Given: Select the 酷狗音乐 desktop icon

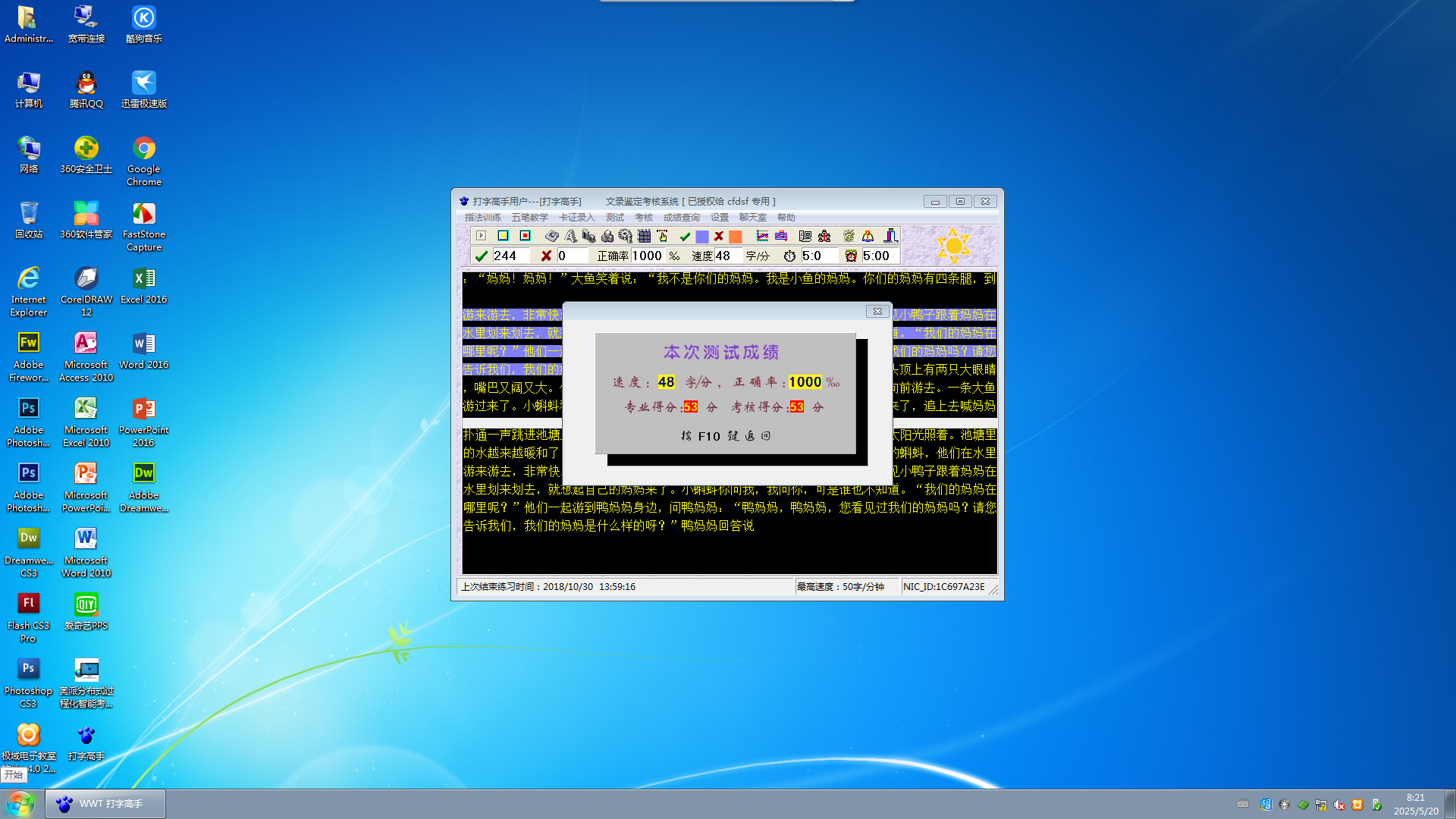Looking at the screenshot, I should [x=144, y=24].
